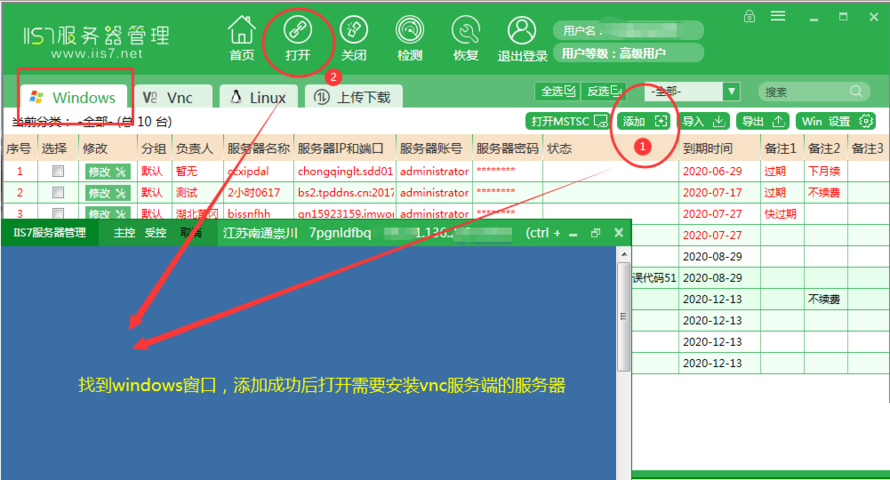Open the -全部- category dropdown
This screenshot has height=480, width=890.
731,91
